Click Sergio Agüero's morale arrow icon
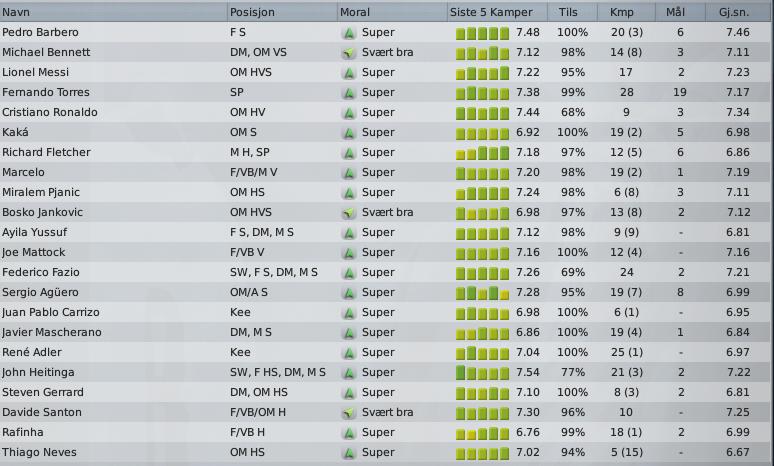The width and height of the screenshot is (774, 466). coord(349,293)
